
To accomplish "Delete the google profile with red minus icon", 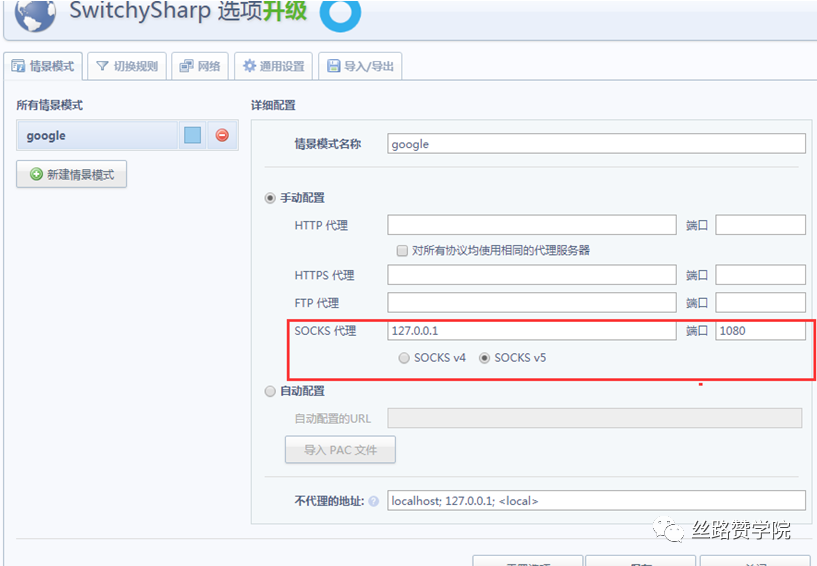I will click(222, 135).
